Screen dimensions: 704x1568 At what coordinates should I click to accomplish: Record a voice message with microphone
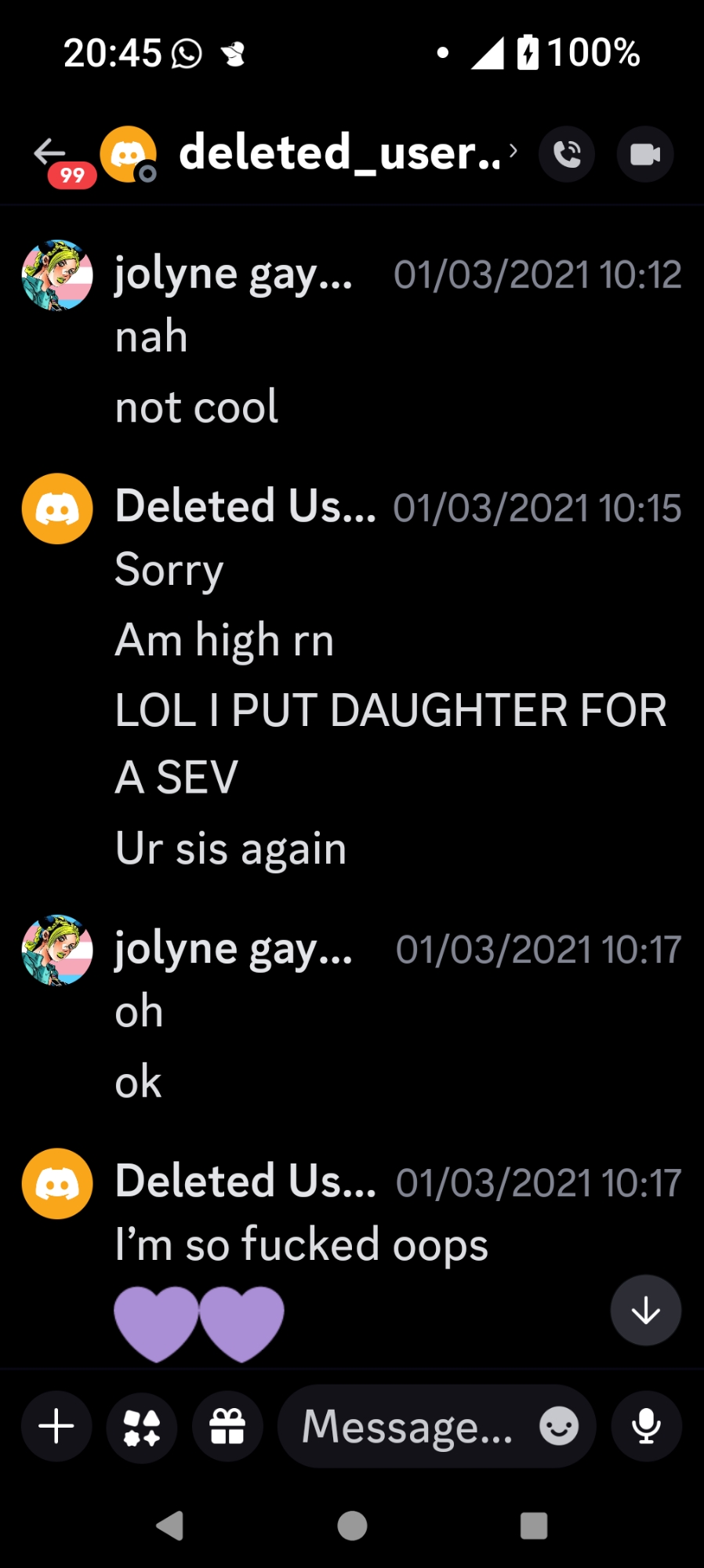[647, 1426]
